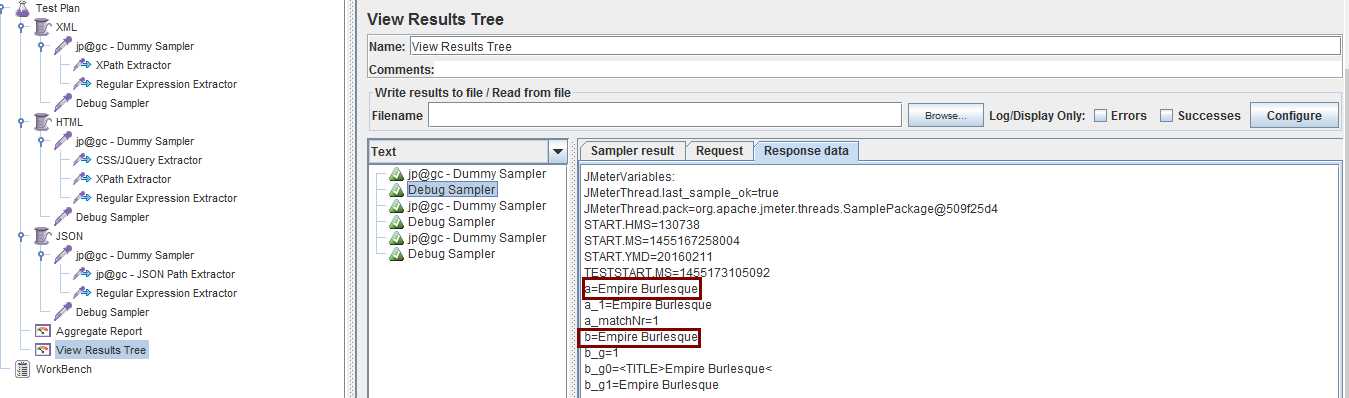Screen dimensions: 1349x398
Task: Select the XPath Extractor icon under XML
Action: (x=82, y=65)
